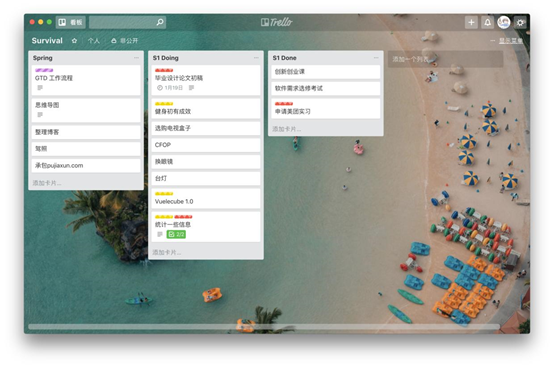
Task: Click the description icon on GTD card
Action: (40, 88)
